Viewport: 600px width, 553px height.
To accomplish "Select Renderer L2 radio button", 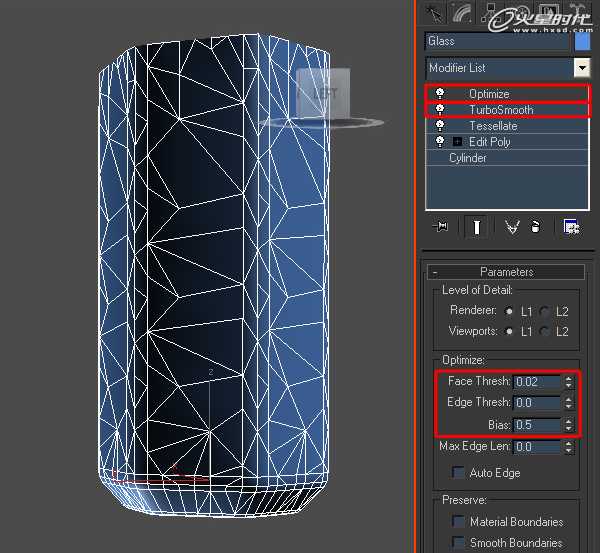I will click(545, 312).
